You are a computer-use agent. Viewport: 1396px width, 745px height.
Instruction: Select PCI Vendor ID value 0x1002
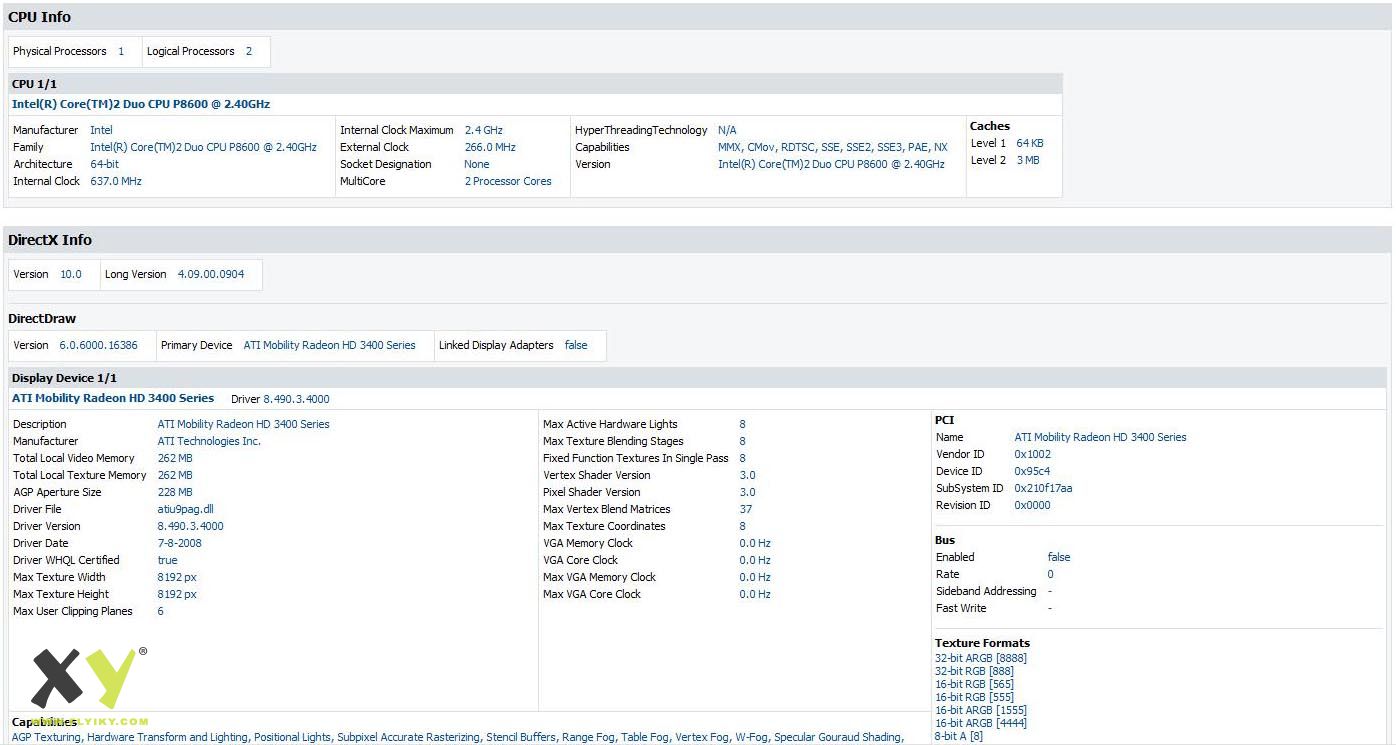pos(1033,454)
